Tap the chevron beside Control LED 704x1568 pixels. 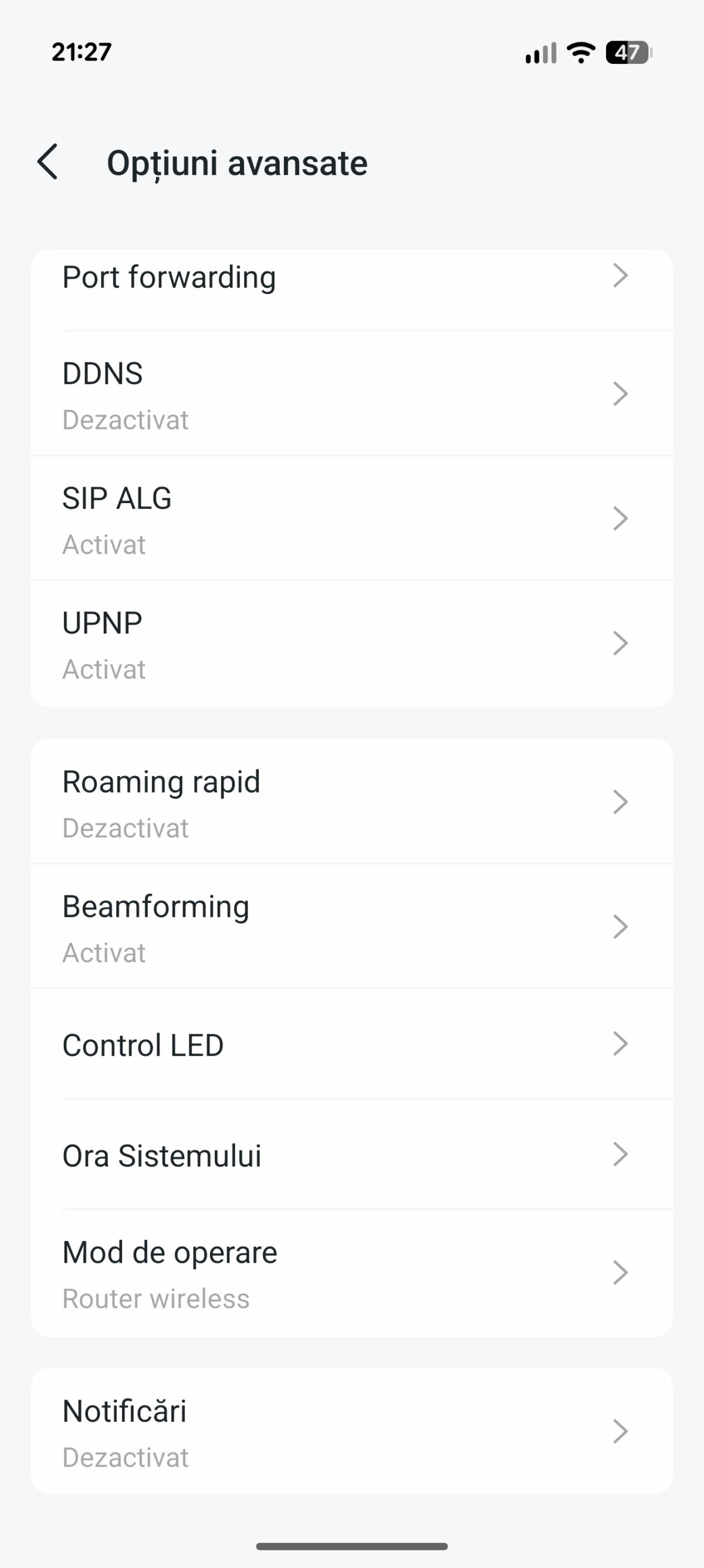point(620,1043)
